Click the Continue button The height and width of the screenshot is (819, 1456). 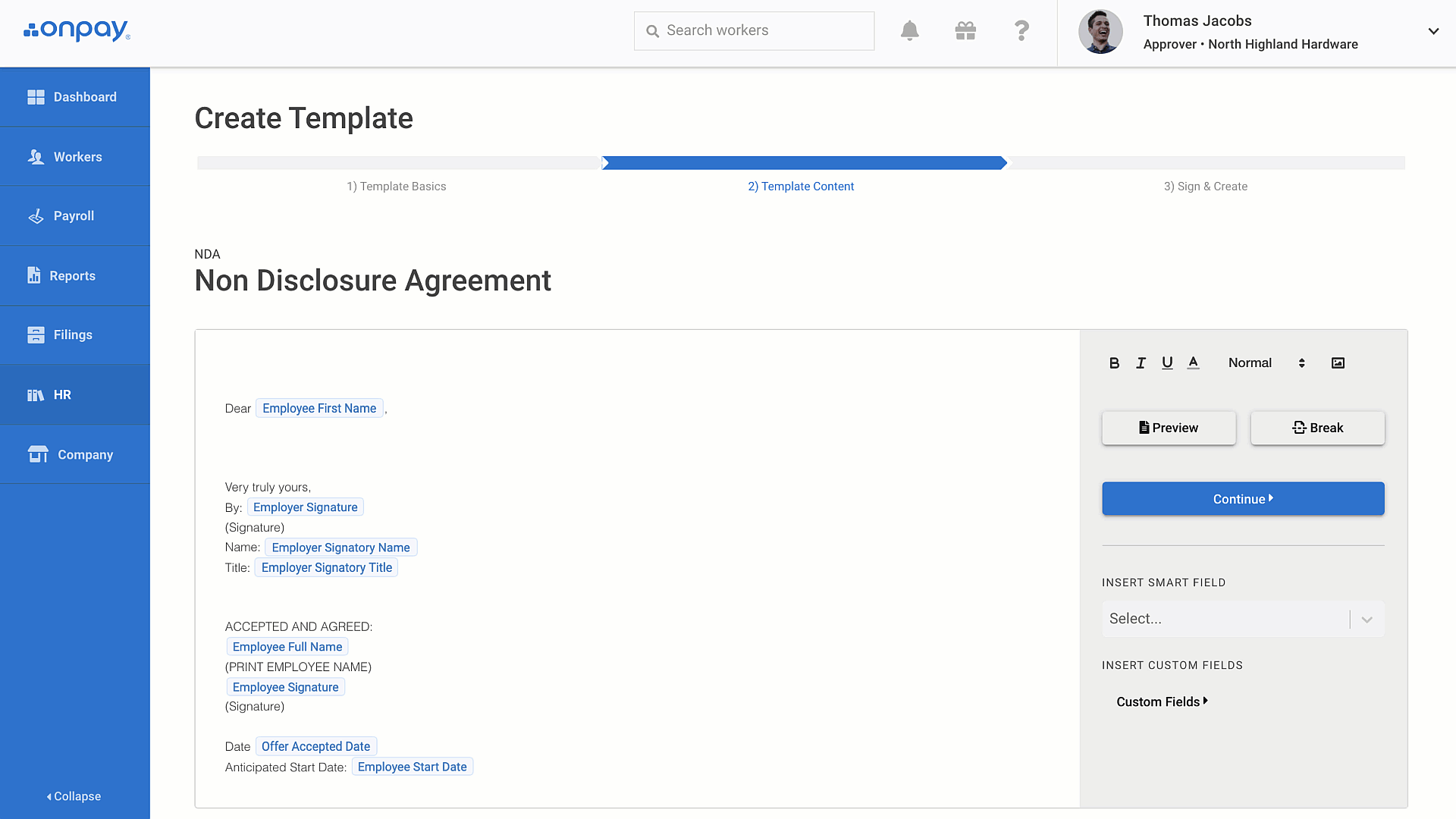point(1243,499)
